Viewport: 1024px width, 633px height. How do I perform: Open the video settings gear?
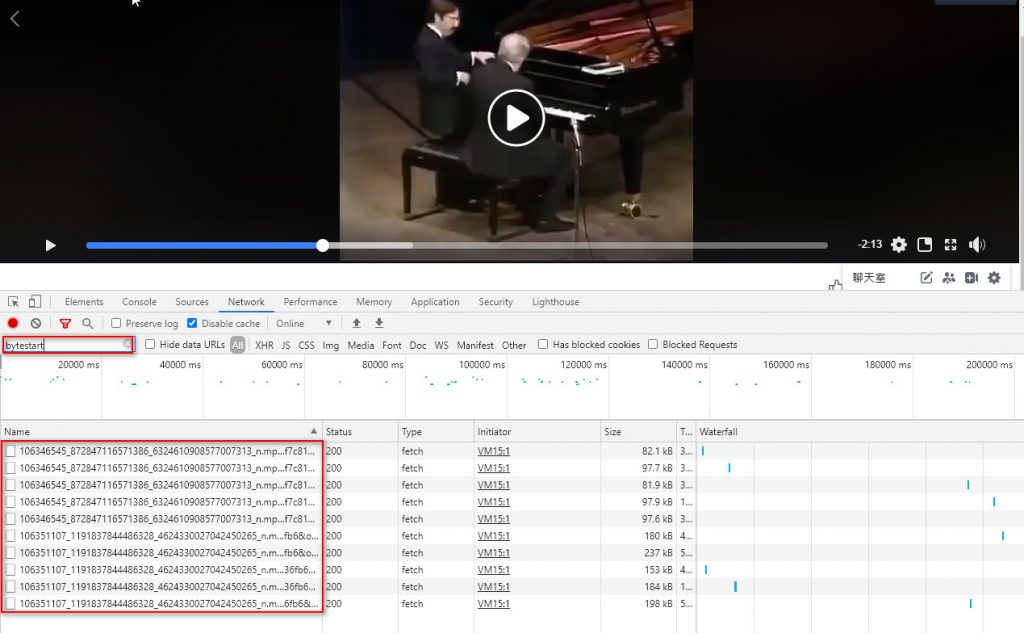(899, 245)
